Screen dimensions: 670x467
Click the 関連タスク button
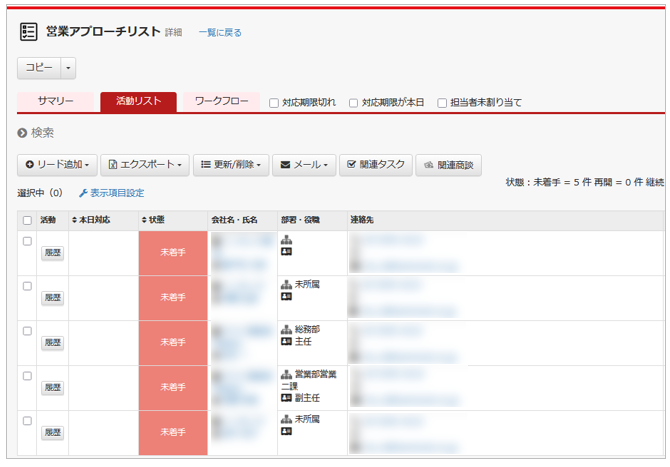click(375, 165)
